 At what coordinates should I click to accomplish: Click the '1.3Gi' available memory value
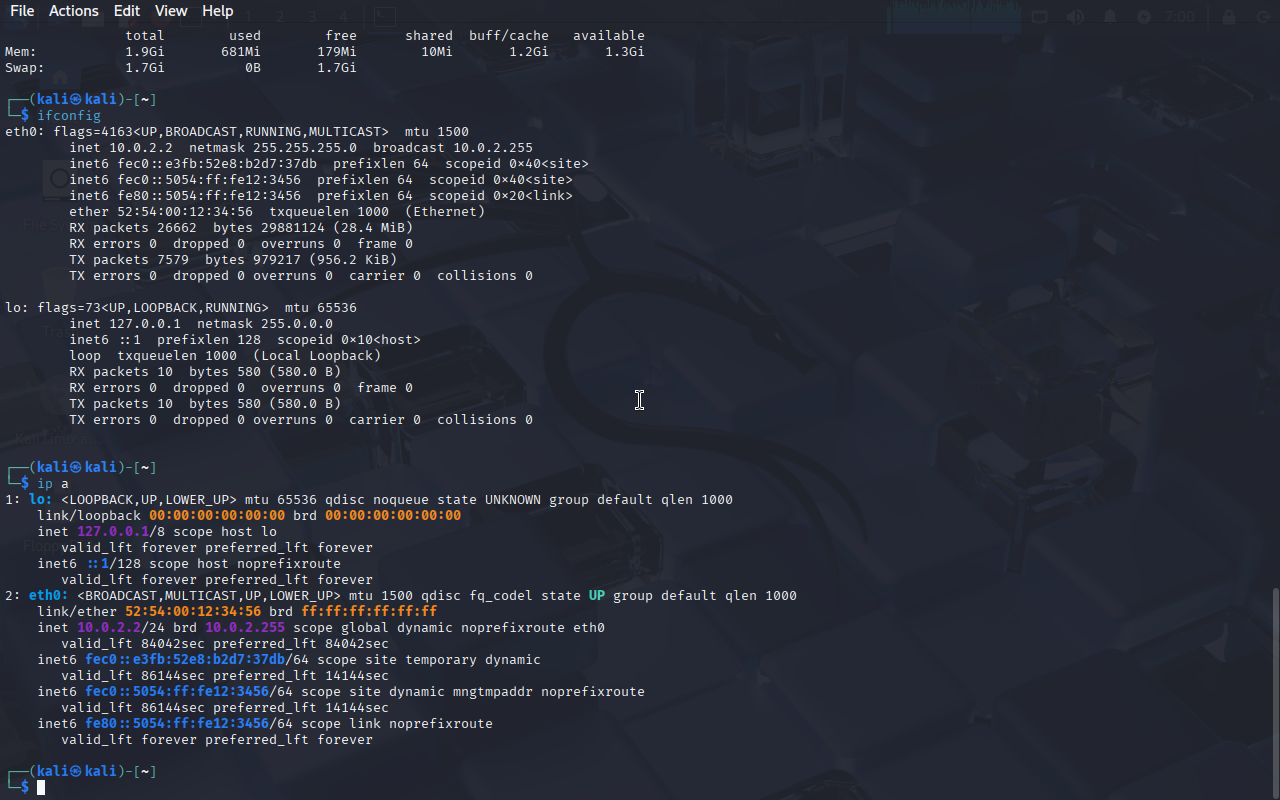coord(625,52)
